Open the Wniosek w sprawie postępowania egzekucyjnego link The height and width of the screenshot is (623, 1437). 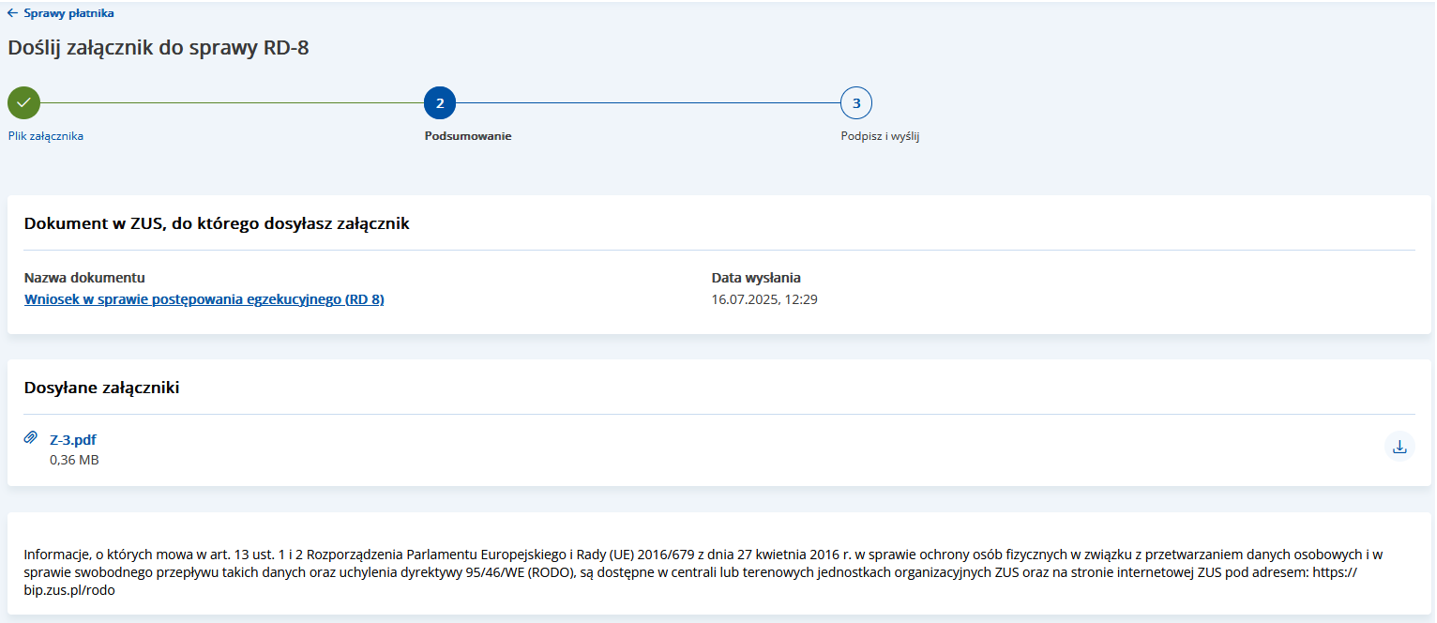pos(204,299)
